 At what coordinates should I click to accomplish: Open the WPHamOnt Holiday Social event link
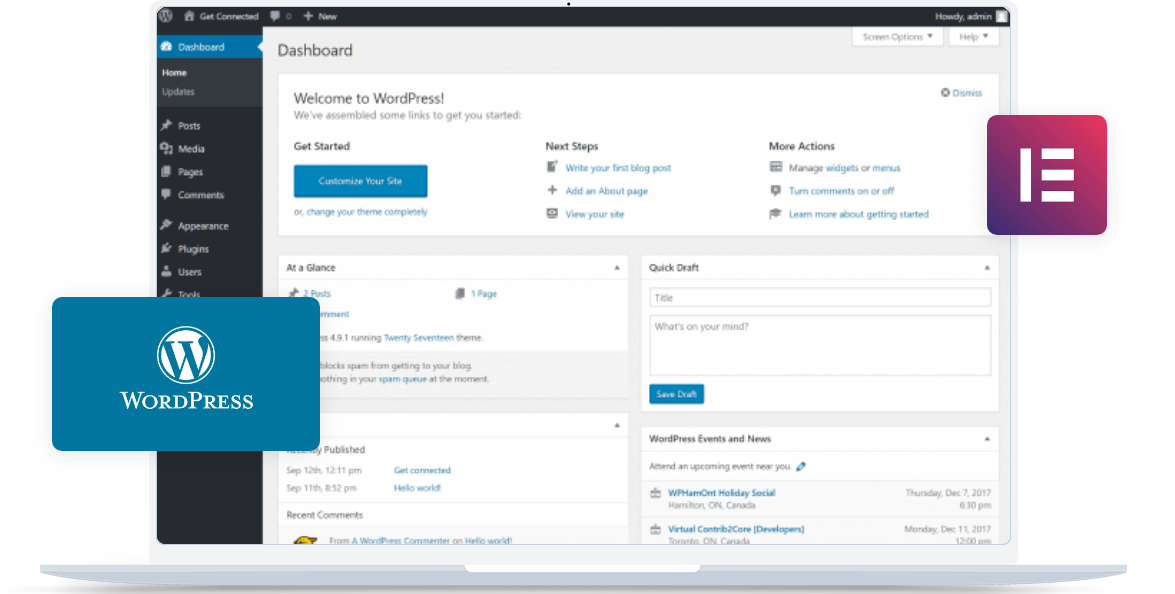[722, 493]
